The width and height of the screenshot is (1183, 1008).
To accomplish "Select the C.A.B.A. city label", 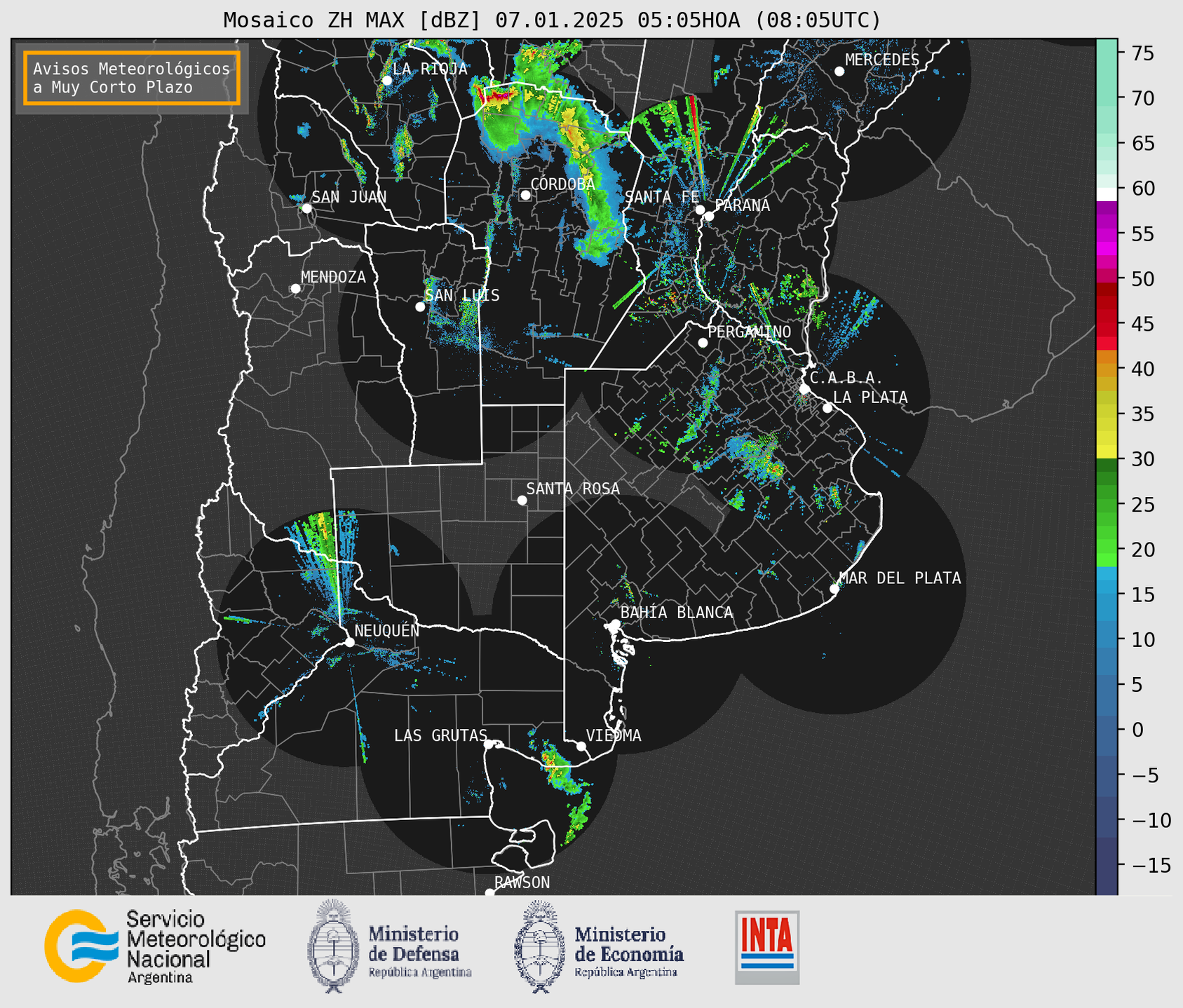I will click(846, 379).
